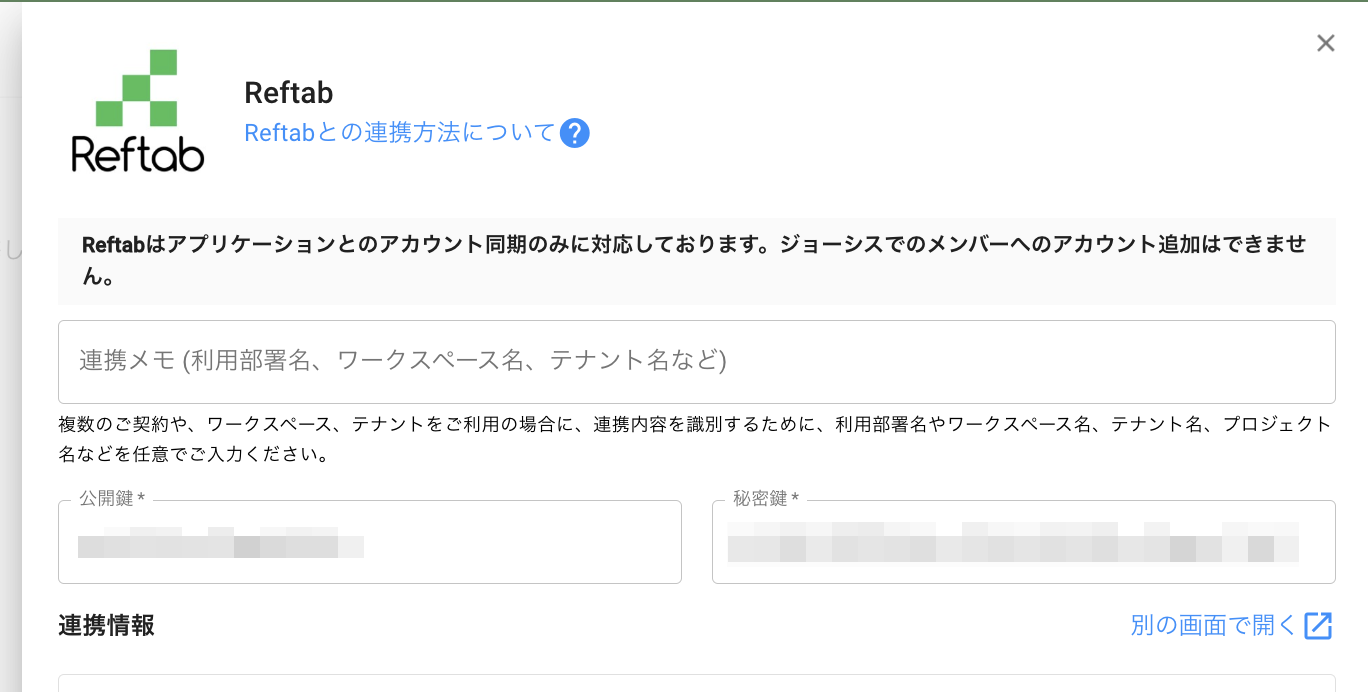Click the bold Reftab word in notice
Image resolution: width=1368 pixels, height=692 pixels.
pos(114,245)
